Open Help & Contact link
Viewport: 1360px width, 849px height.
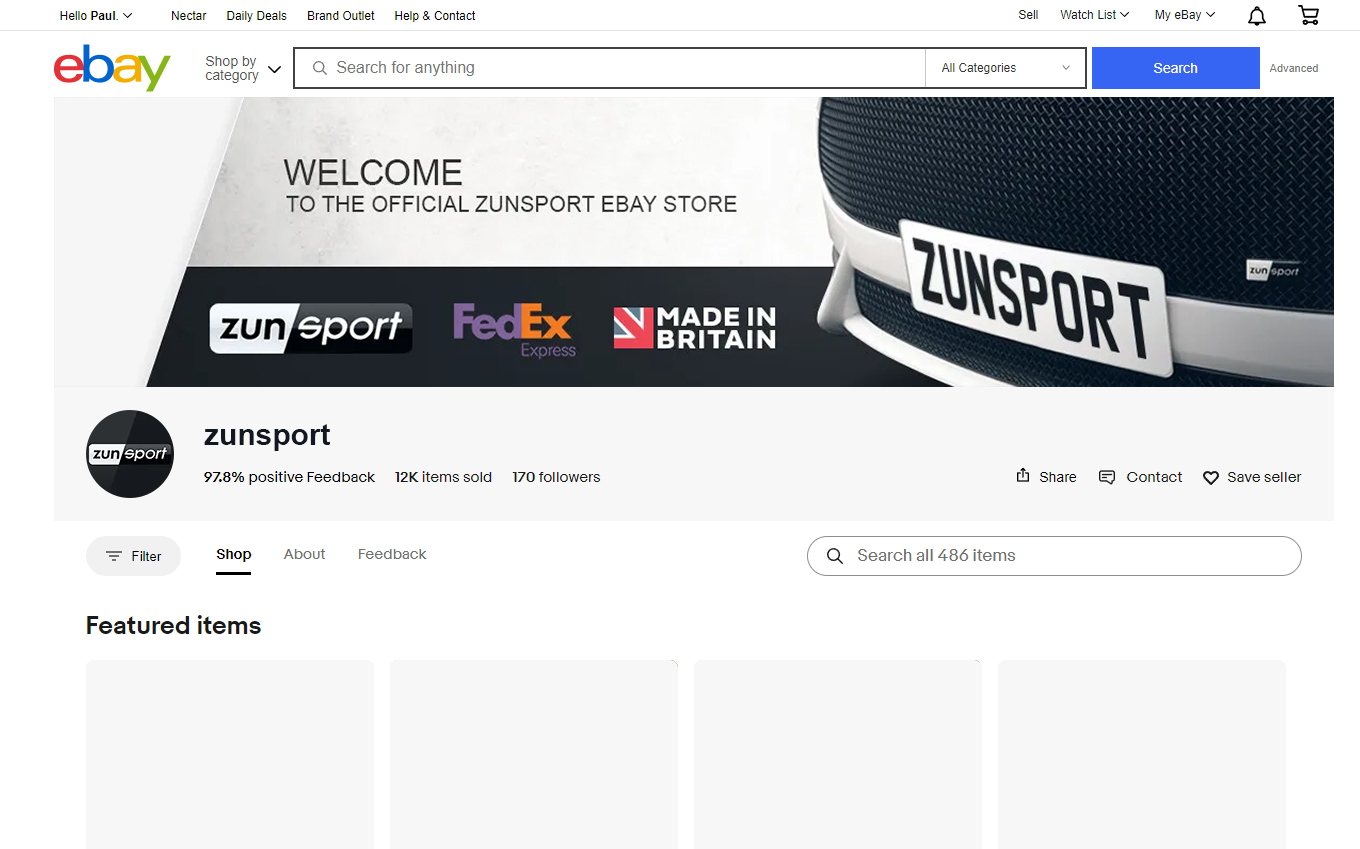tap(435, 16)
